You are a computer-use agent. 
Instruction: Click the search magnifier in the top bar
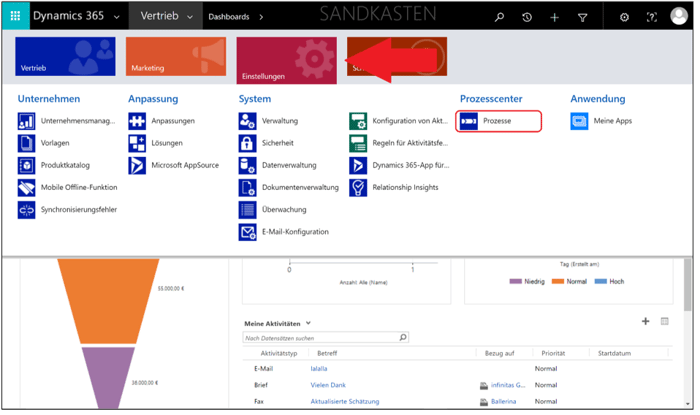[x=500, y=17]
